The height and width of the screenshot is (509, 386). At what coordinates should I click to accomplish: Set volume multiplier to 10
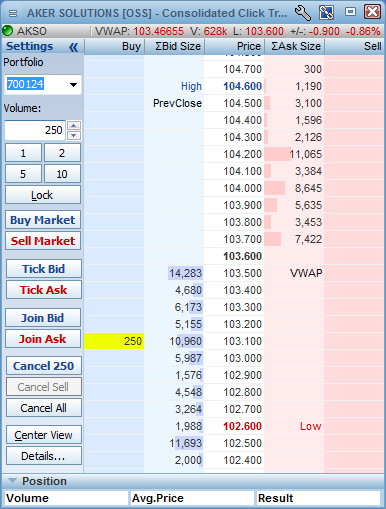tap(62, 174)
